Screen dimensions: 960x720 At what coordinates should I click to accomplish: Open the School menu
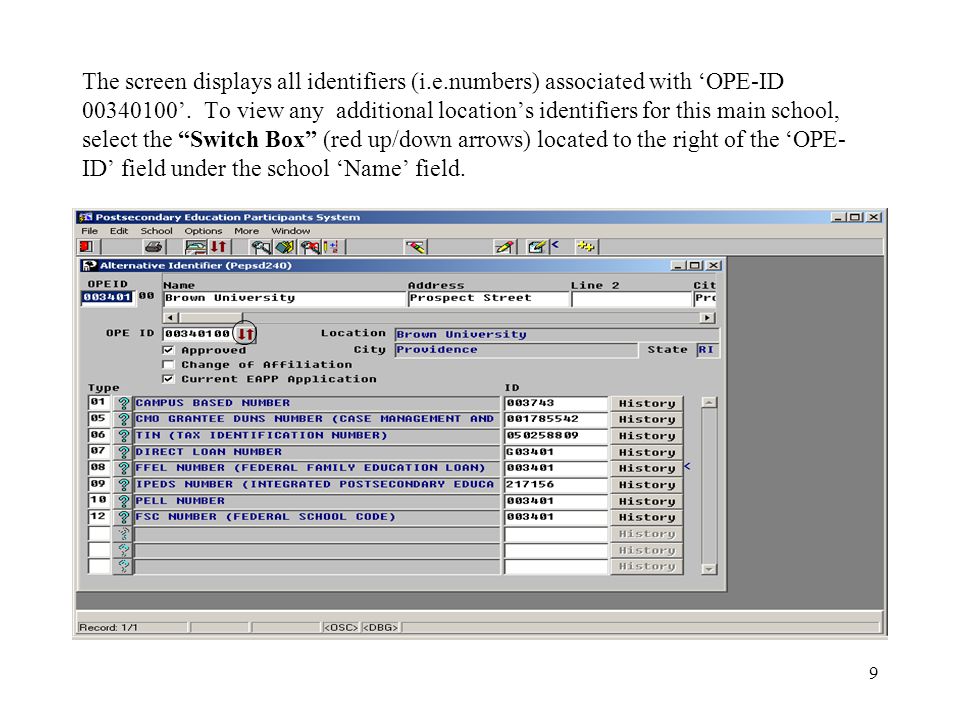pyautogui.click(x=156, y=231)
